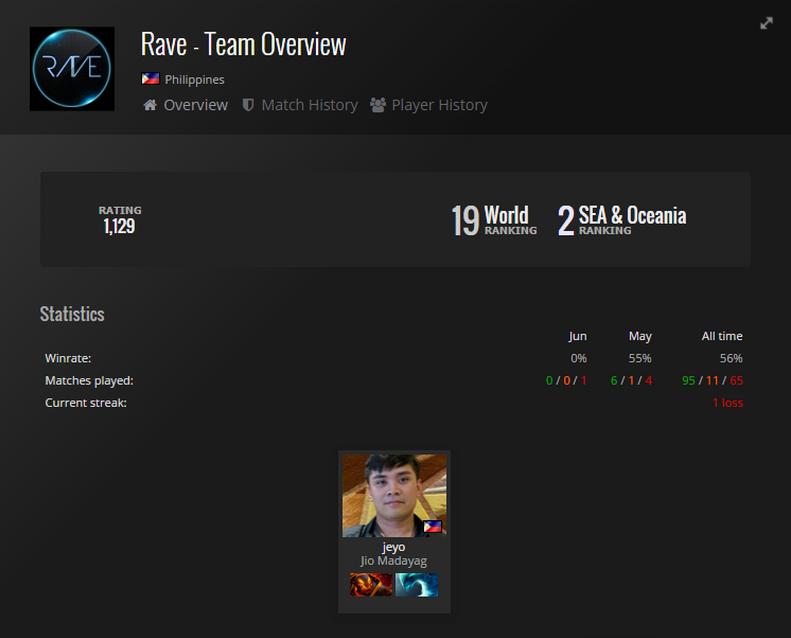The image size is (791, 638).
Task: Click the May matches record 6 / 1 / 4
Action: point(631,380)
